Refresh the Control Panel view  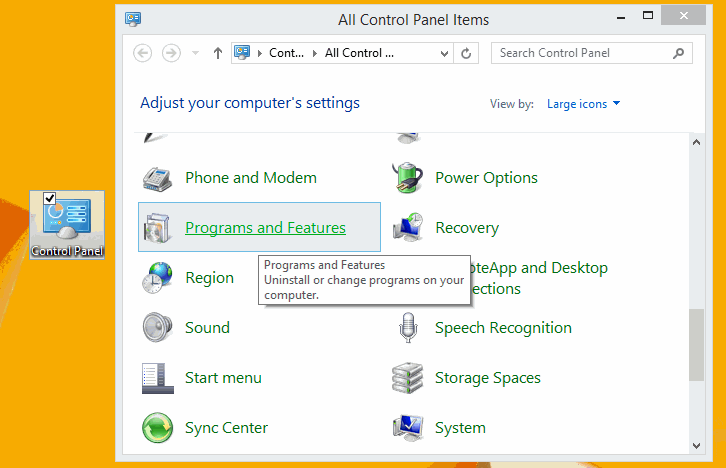[466, 53]
